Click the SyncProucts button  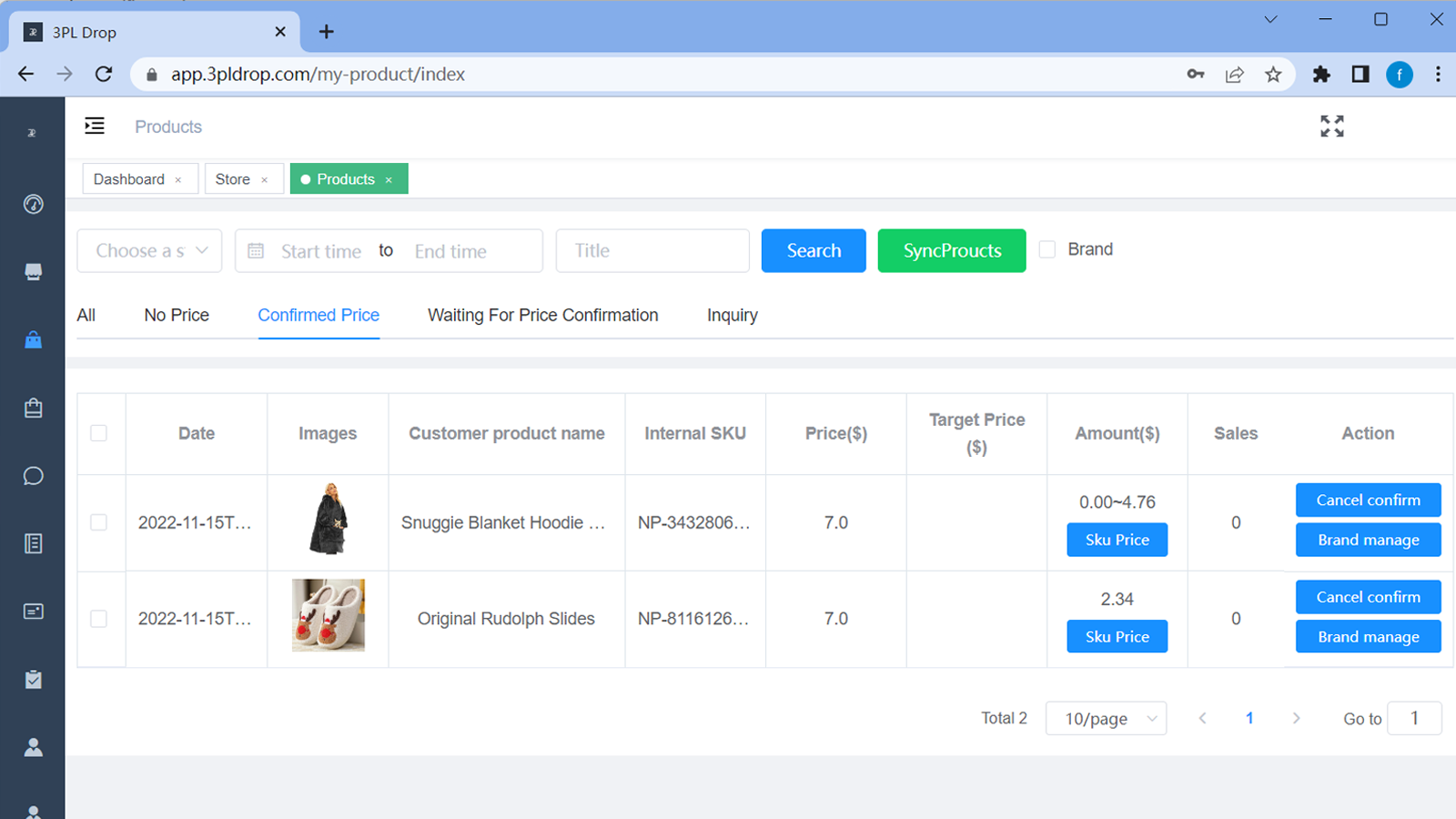coord(951,251)
